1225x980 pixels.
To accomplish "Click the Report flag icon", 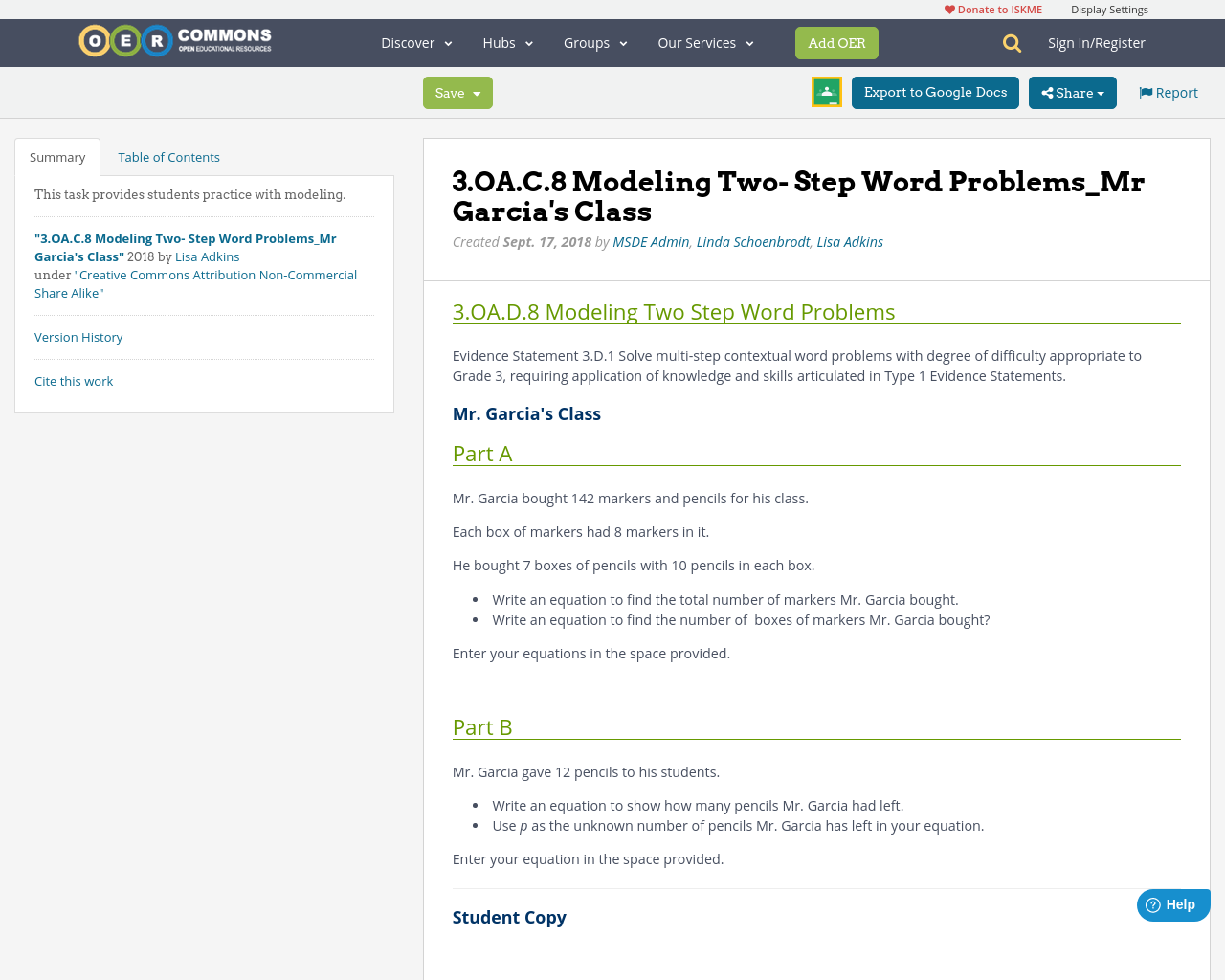I will (1146, 91).
